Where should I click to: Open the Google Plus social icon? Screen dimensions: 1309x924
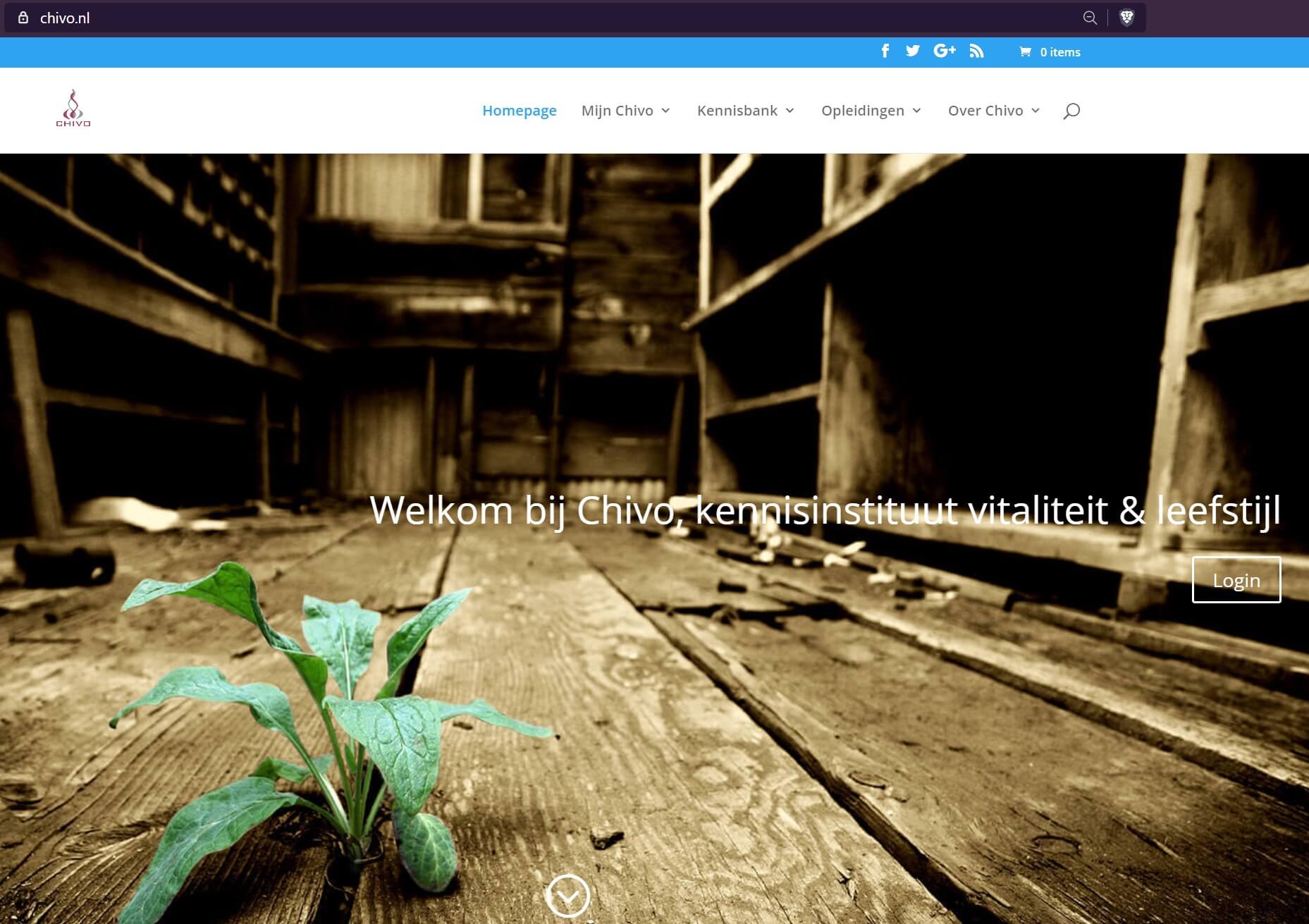945,51
